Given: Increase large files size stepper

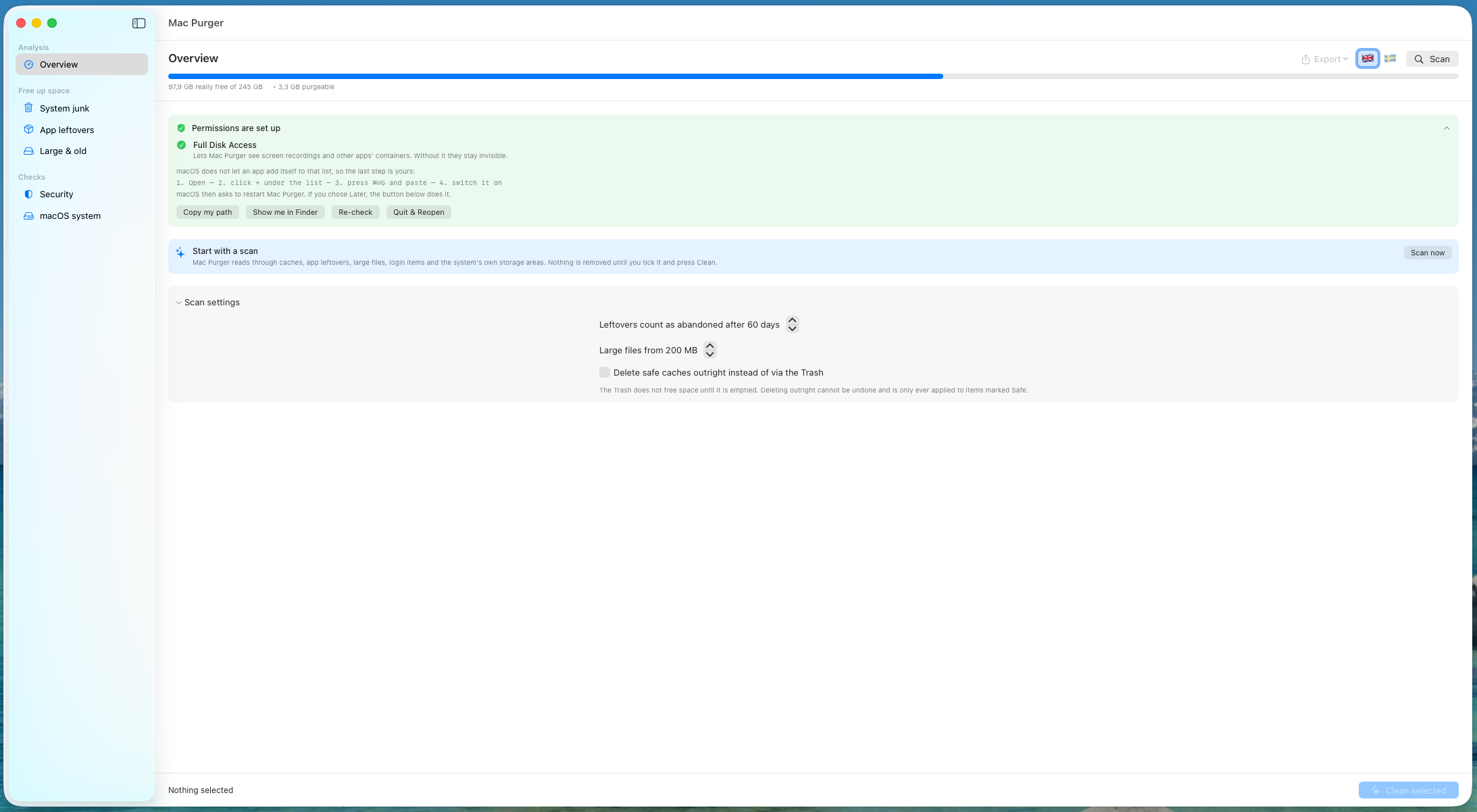Looking at the screenshot, I should pos(710,346).
